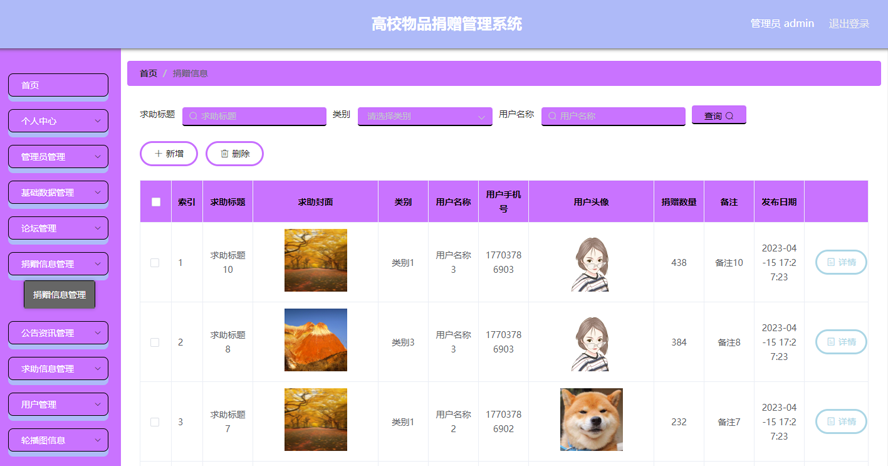This screenshot has height=466, width=888.
Task: Expand the 个人中心 sidebar menu
Action: tap(58, 121)
